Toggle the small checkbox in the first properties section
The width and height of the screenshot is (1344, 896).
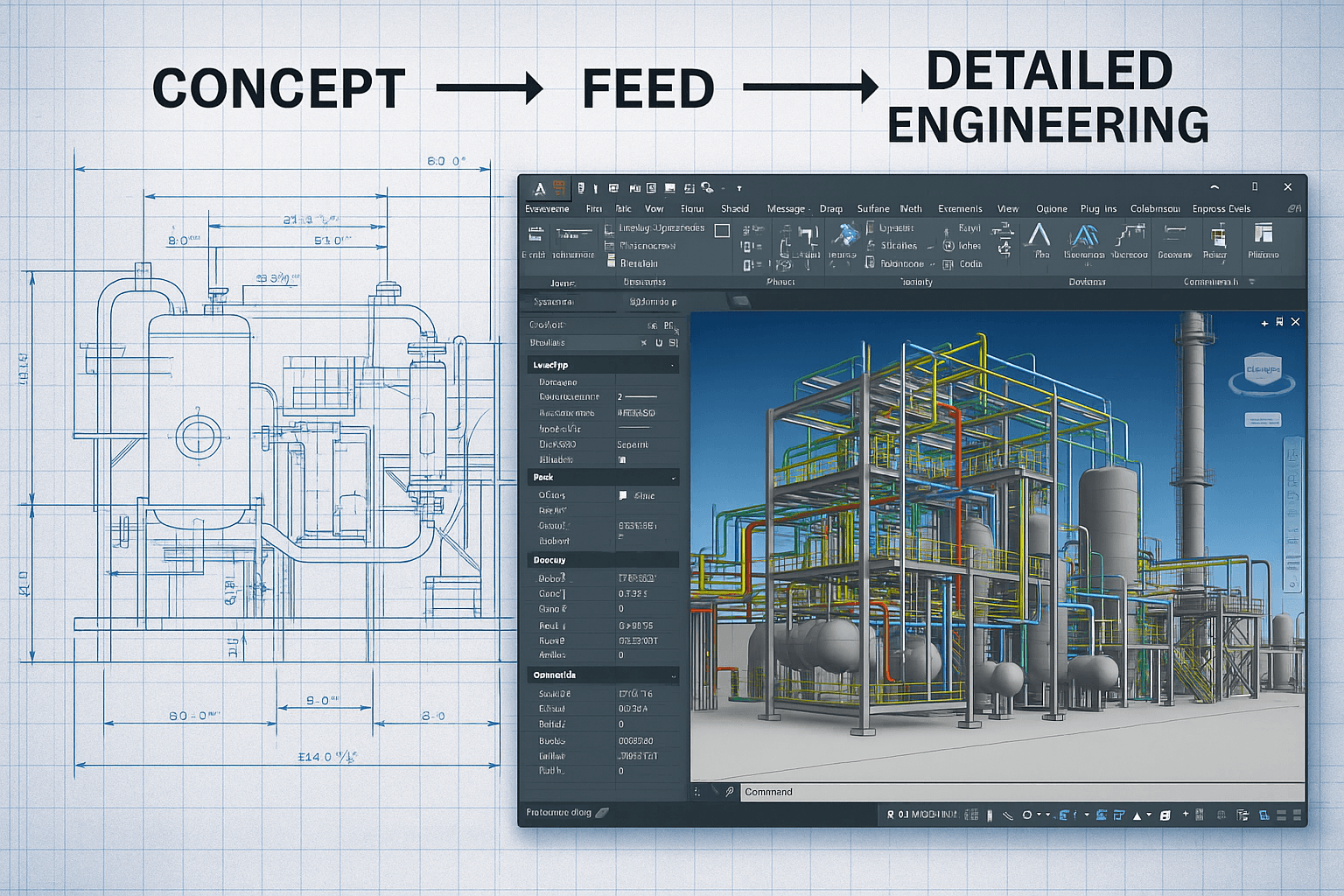tap(622, 459)
